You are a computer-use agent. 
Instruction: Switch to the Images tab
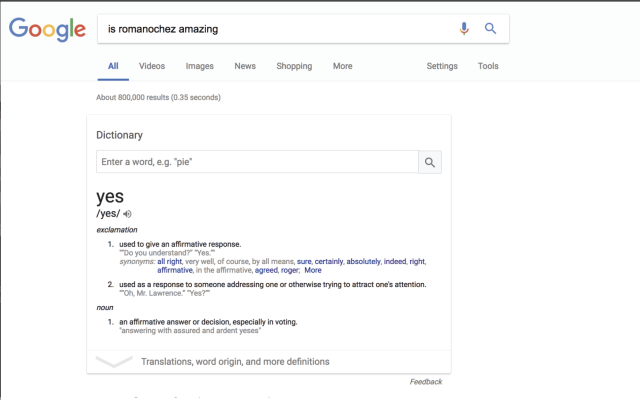[200, 66]
